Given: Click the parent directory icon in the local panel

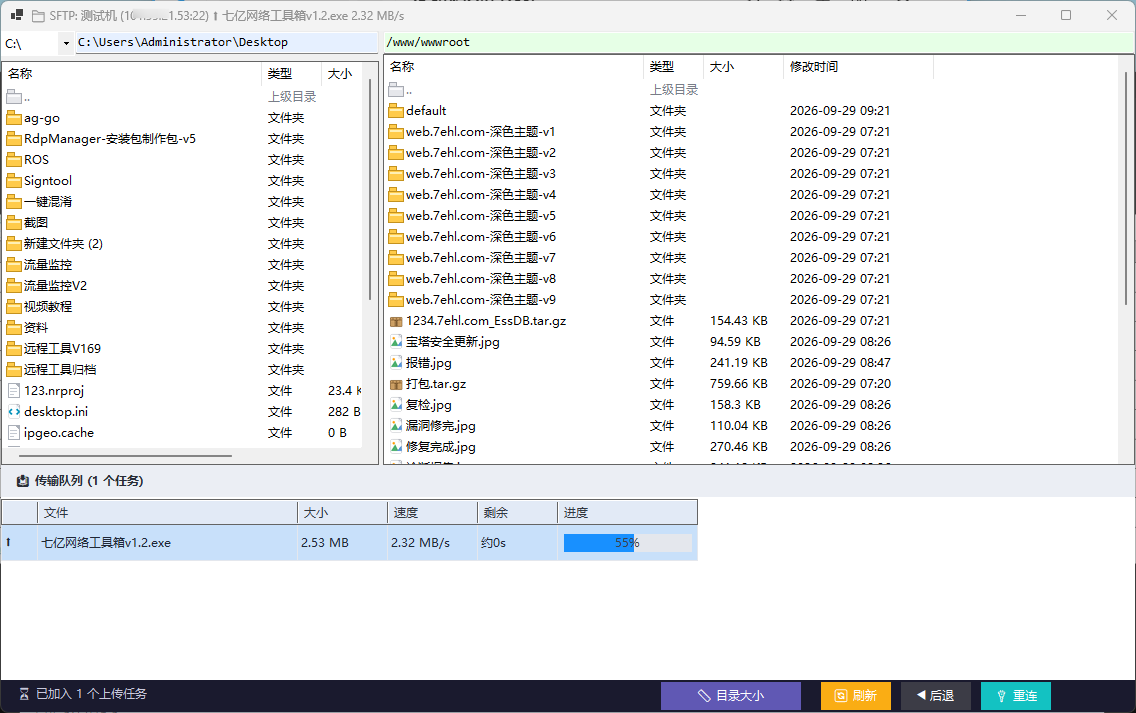Looking at the screenshot, I should click(14, 97).
